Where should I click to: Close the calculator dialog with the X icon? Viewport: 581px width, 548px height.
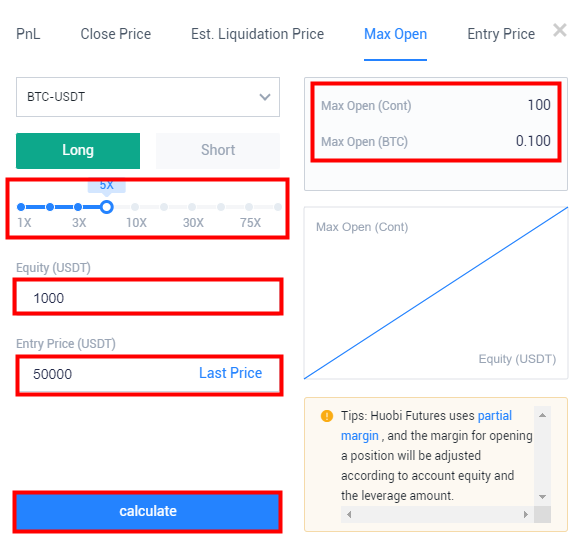560,30
